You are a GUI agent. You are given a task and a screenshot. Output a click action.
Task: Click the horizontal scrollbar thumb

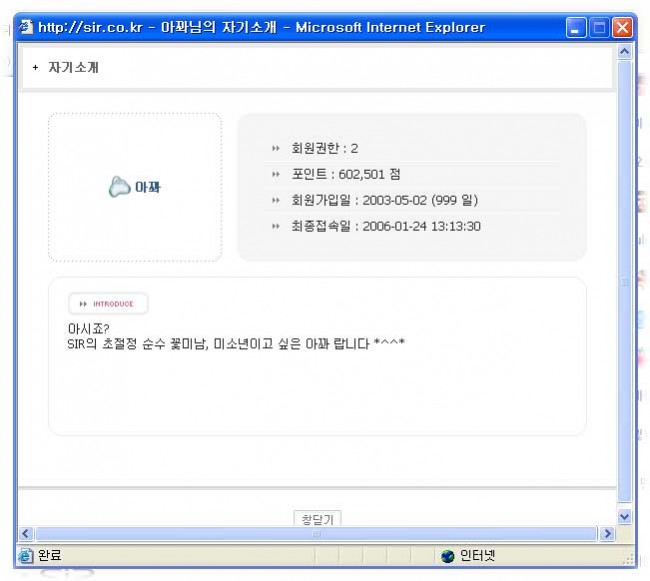pos(316,534)
